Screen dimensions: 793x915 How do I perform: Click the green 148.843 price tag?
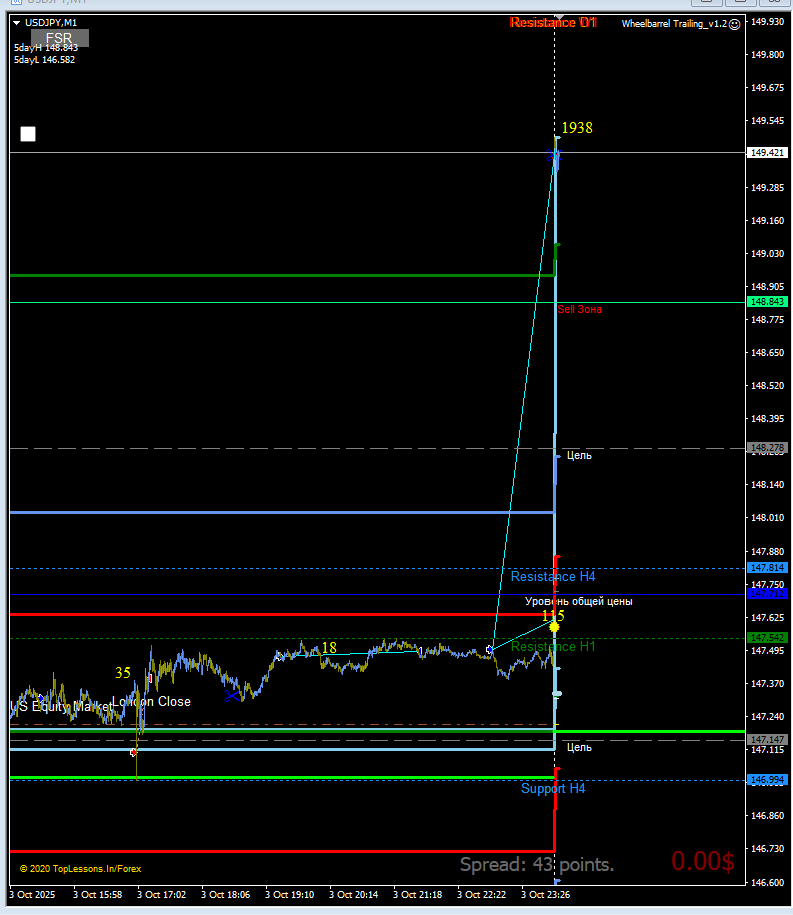click(767, 302)
